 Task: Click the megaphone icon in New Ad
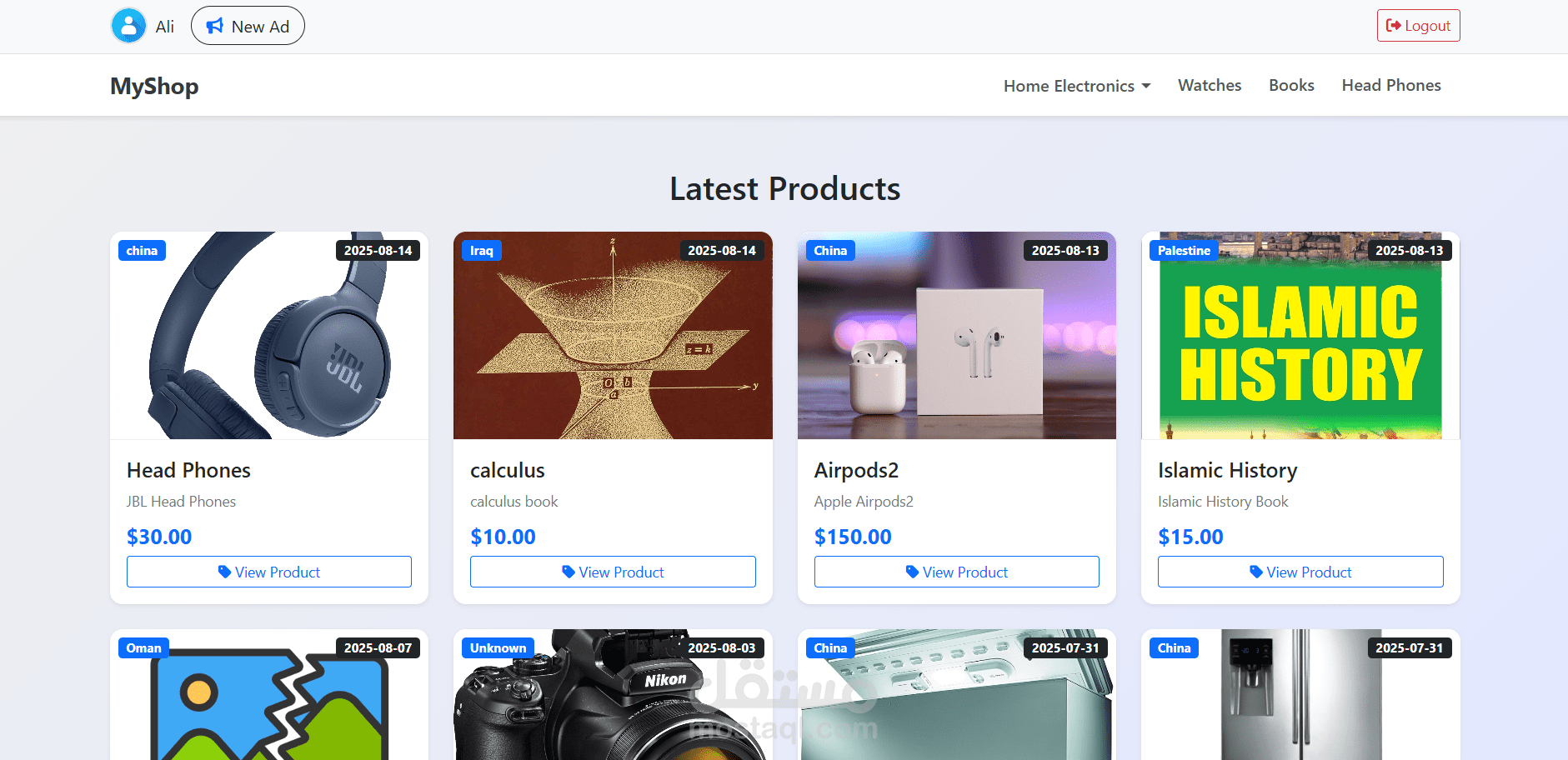click(215, 26)
